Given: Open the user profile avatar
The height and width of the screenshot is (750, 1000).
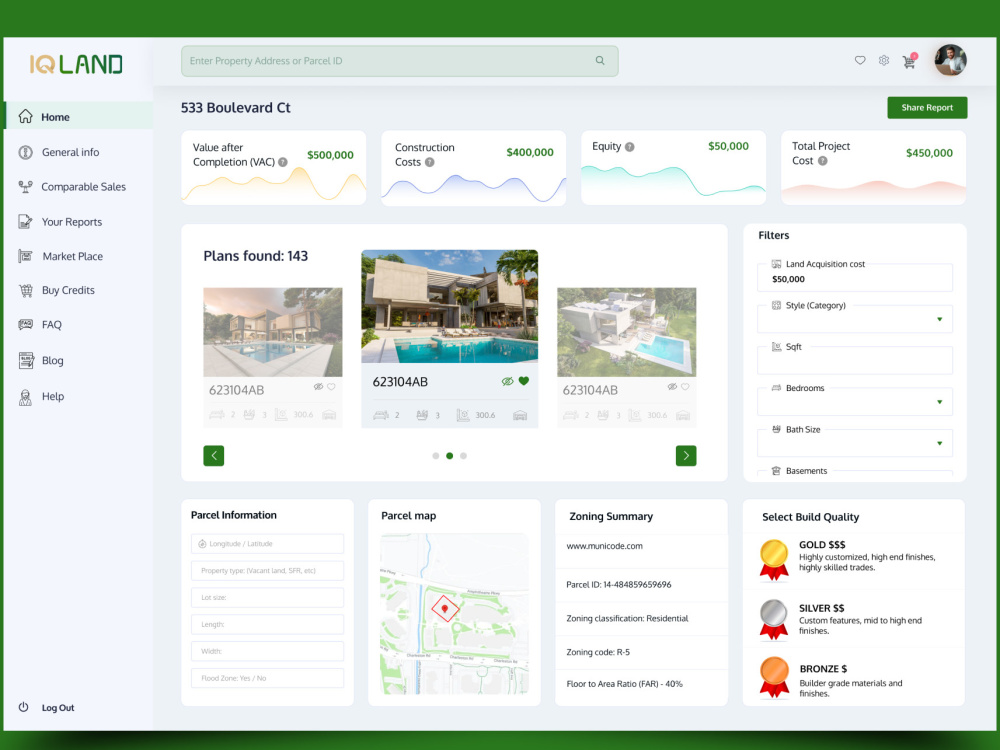Looking at the screenshot, I should click(950, 60).
